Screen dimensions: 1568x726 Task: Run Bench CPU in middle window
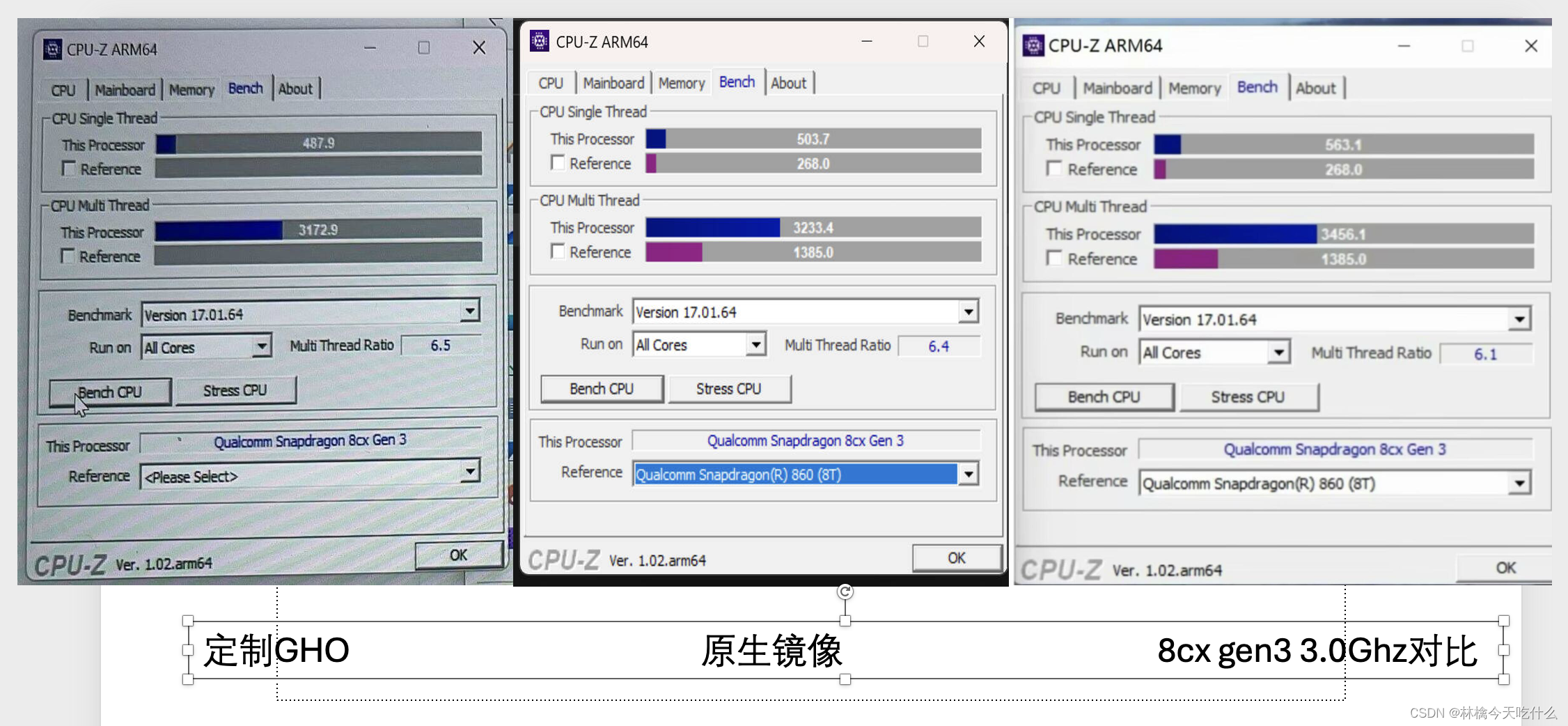click(602, 389)
